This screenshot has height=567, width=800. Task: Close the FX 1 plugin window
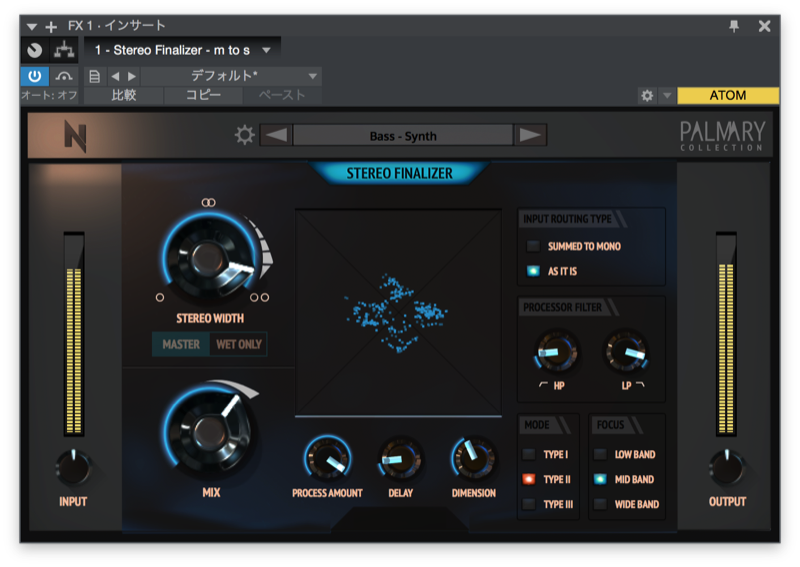[764, 26]
